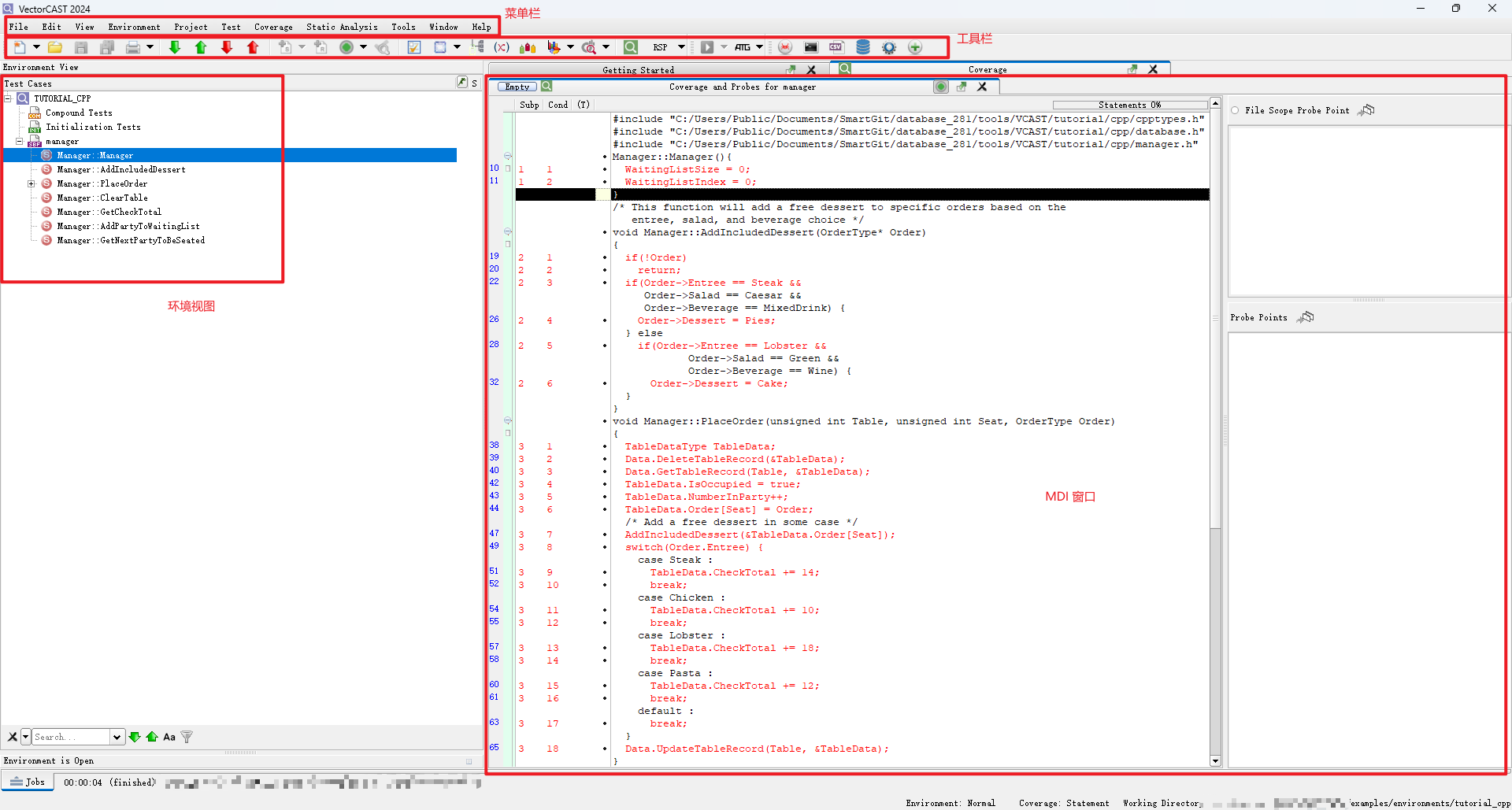Select the File Scope Probe Point radio button
The height and width of the screenshot is (810, 1512).
(1235, 110)
